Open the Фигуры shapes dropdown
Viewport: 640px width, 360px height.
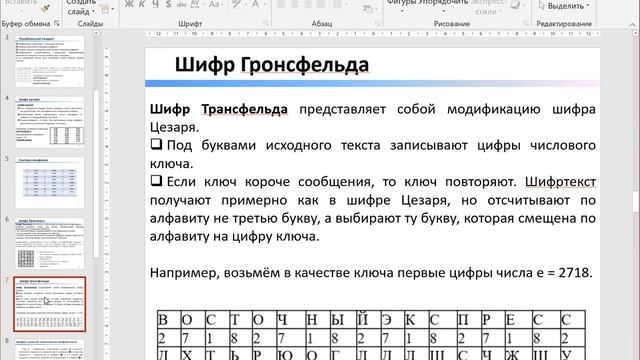[x=401, y=6]
